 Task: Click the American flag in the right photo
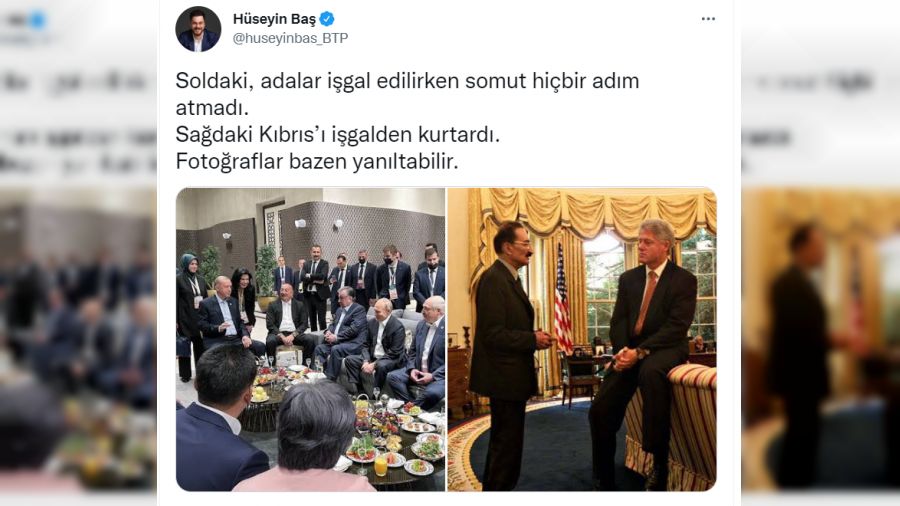563,298
